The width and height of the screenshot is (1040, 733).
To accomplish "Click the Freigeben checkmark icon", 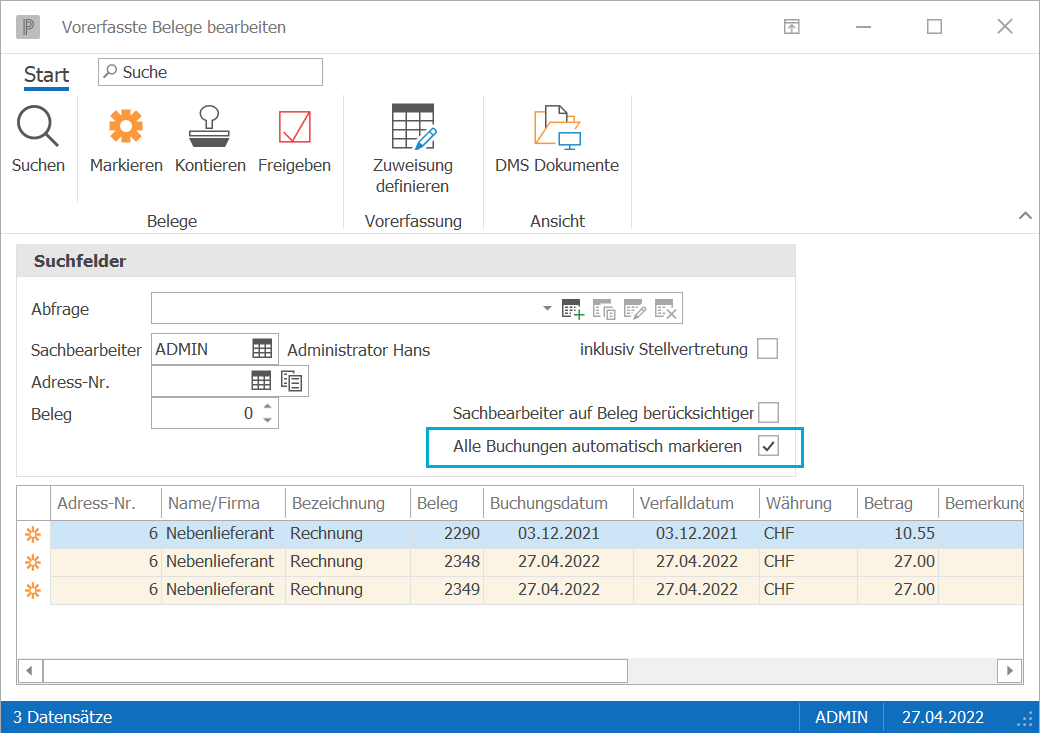I will pos(294,127).
